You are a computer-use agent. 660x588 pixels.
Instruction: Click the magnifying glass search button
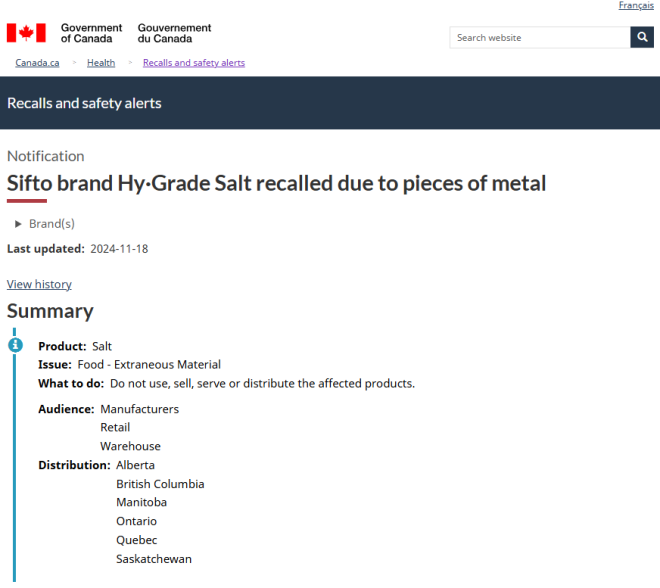click(642, 37)
